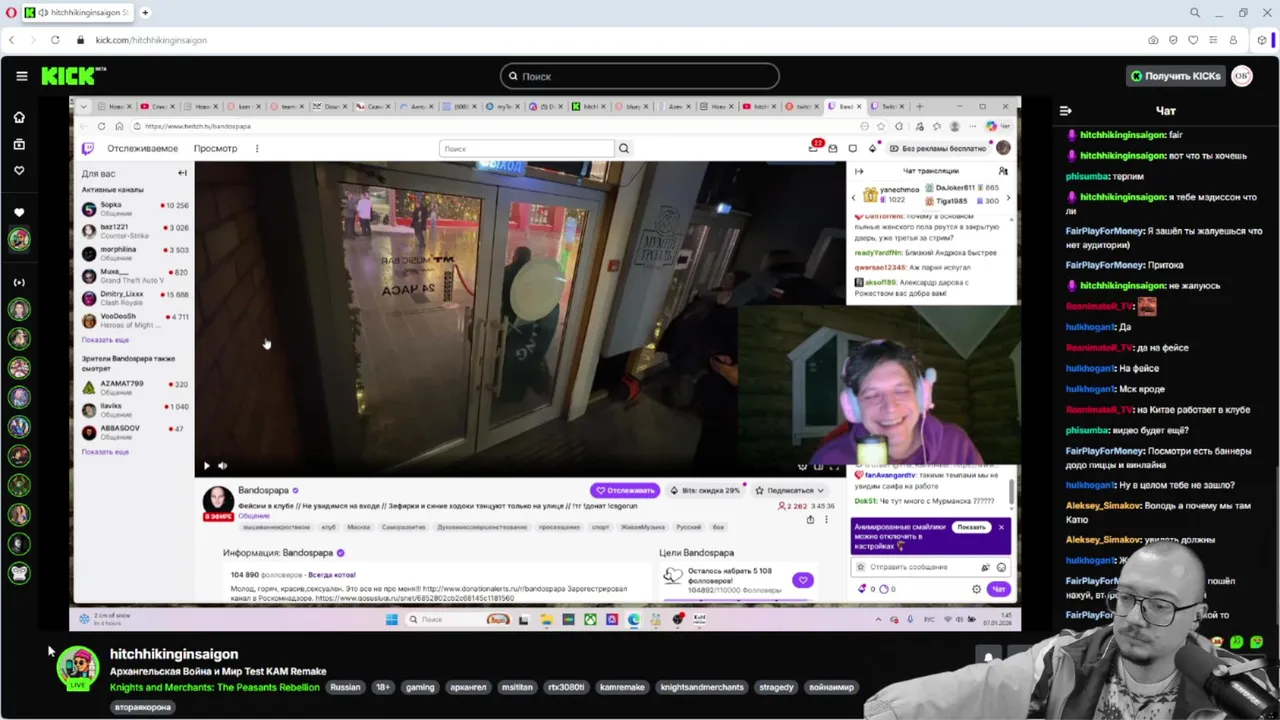Open the Opera main menu icon
This screenshot has height=720, width=1280.
(x=10, y=12)
